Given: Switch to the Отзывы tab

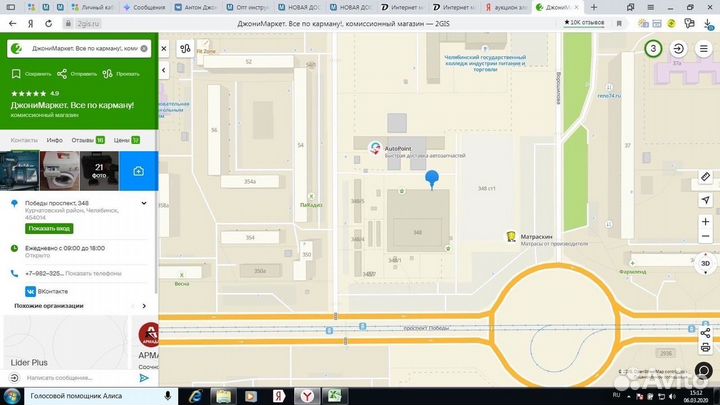Looking at the screenshot, I should pos(82,140).
